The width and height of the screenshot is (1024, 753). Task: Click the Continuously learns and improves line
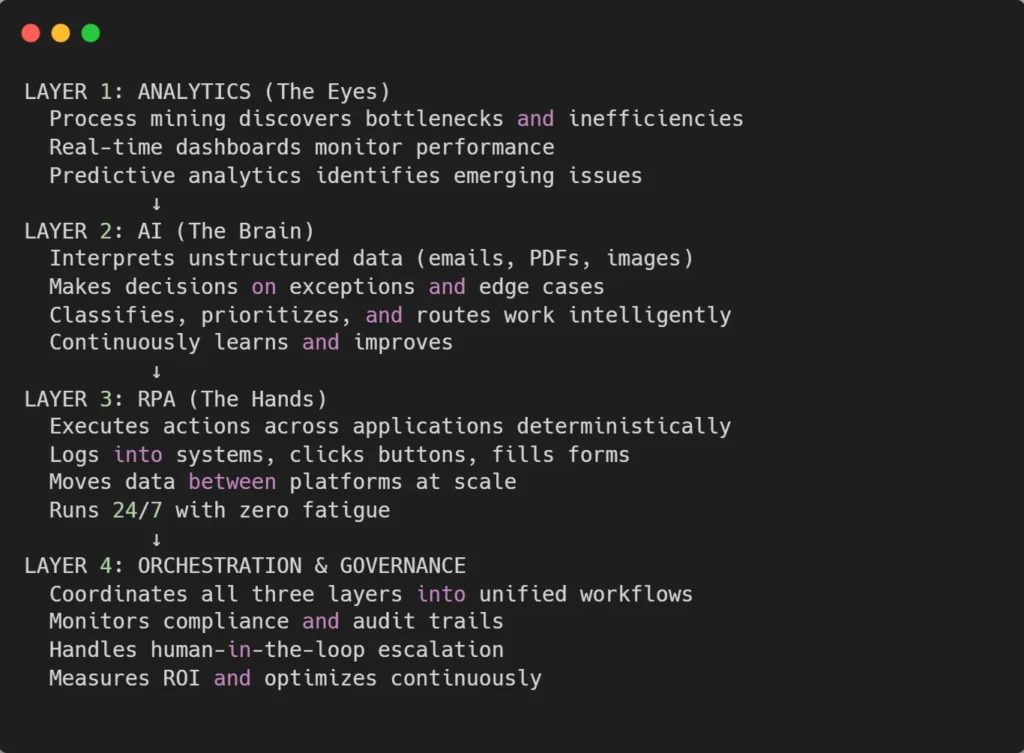(250, 343)
